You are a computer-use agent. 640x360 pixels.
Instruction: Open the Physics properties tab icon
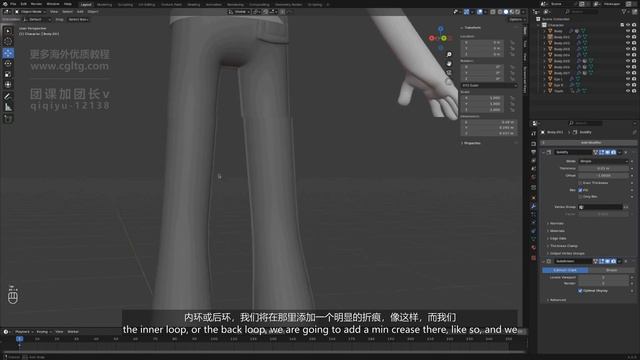[533, 223]
